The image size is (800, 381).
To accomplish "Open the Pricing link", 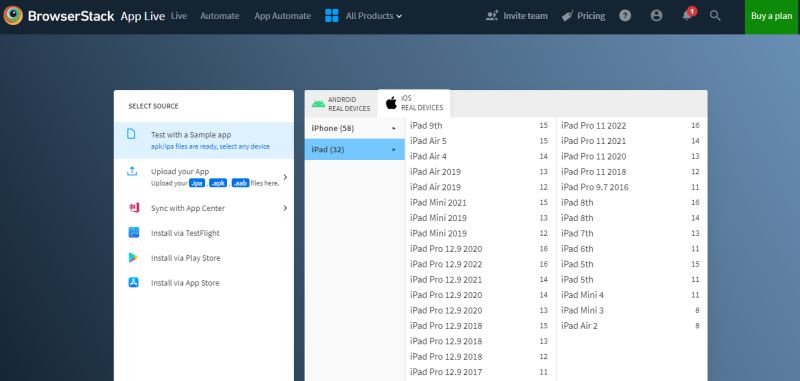I will click(x=591, y=16).
